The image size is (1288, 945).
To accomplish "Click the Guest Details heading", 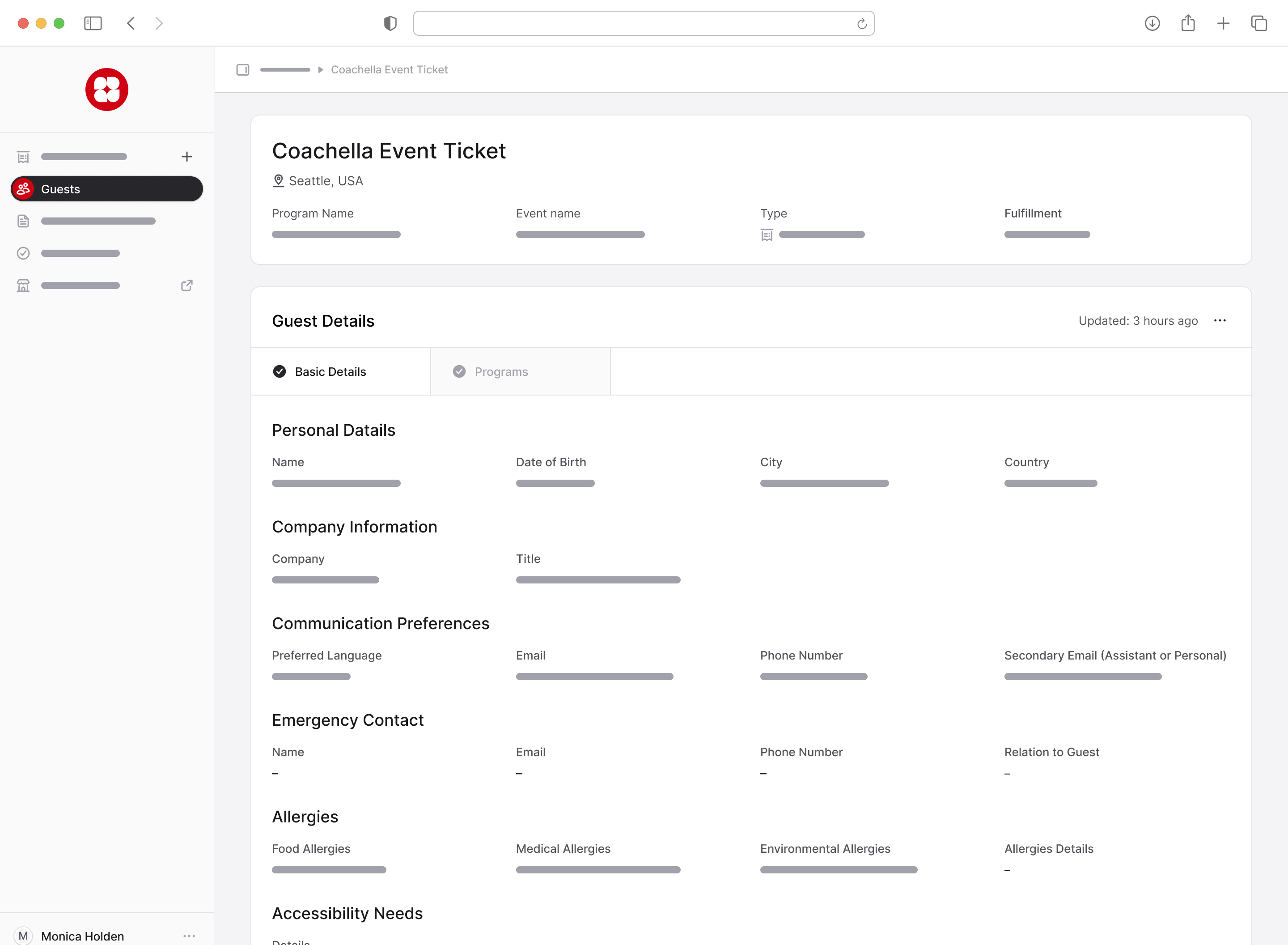I will tap(323, 321).
